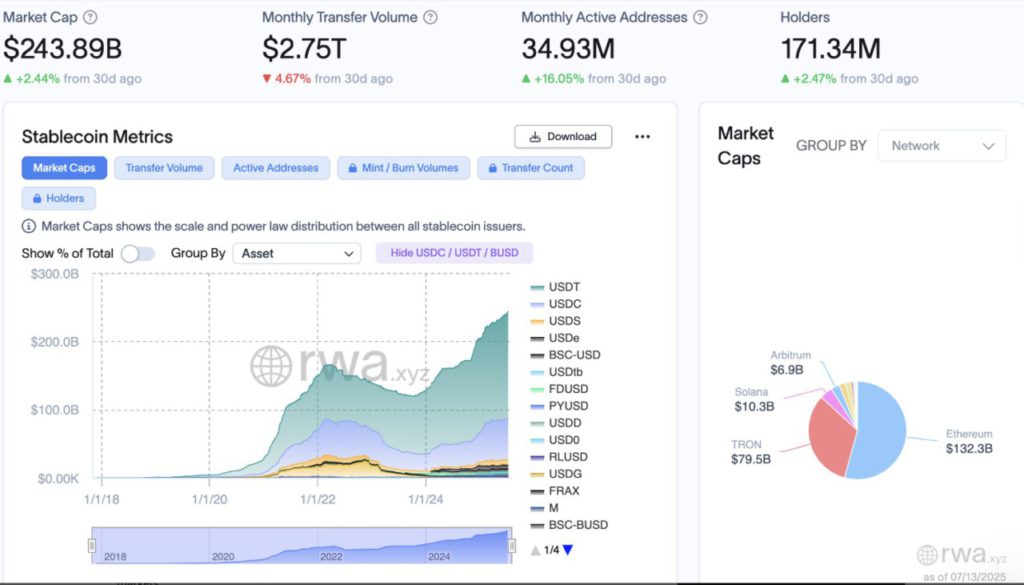Click the lock icon on Holders tab

(37, 198)
